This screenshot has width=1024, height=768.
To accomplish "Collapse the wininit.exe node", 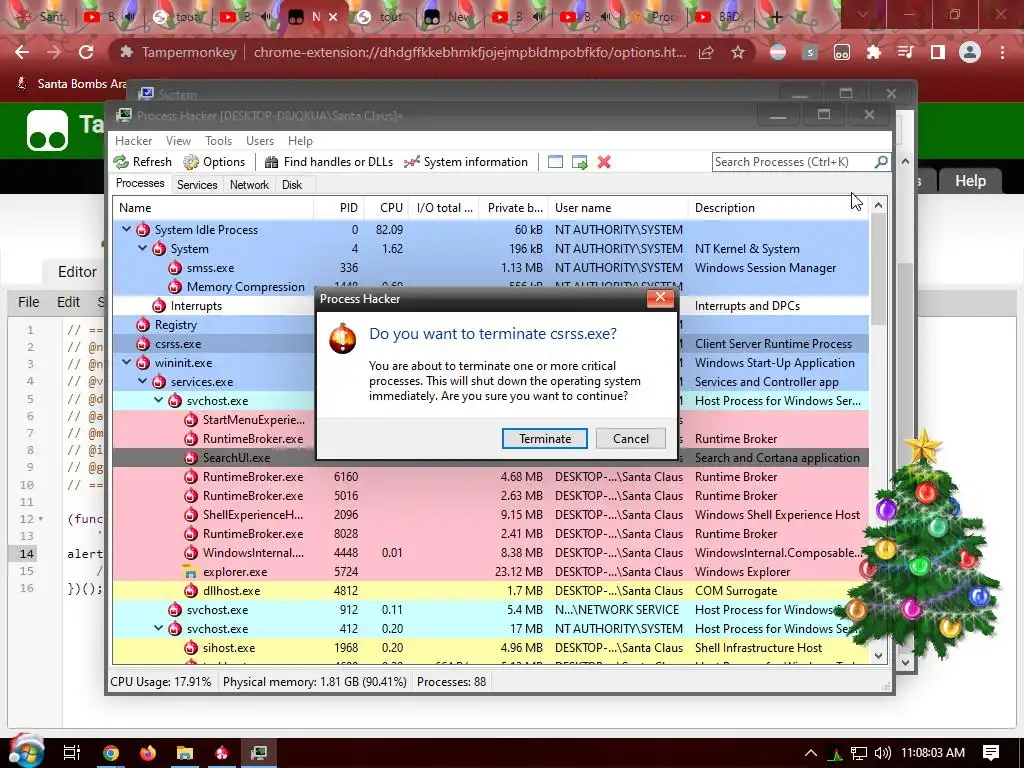I will (x=126, y=362).
